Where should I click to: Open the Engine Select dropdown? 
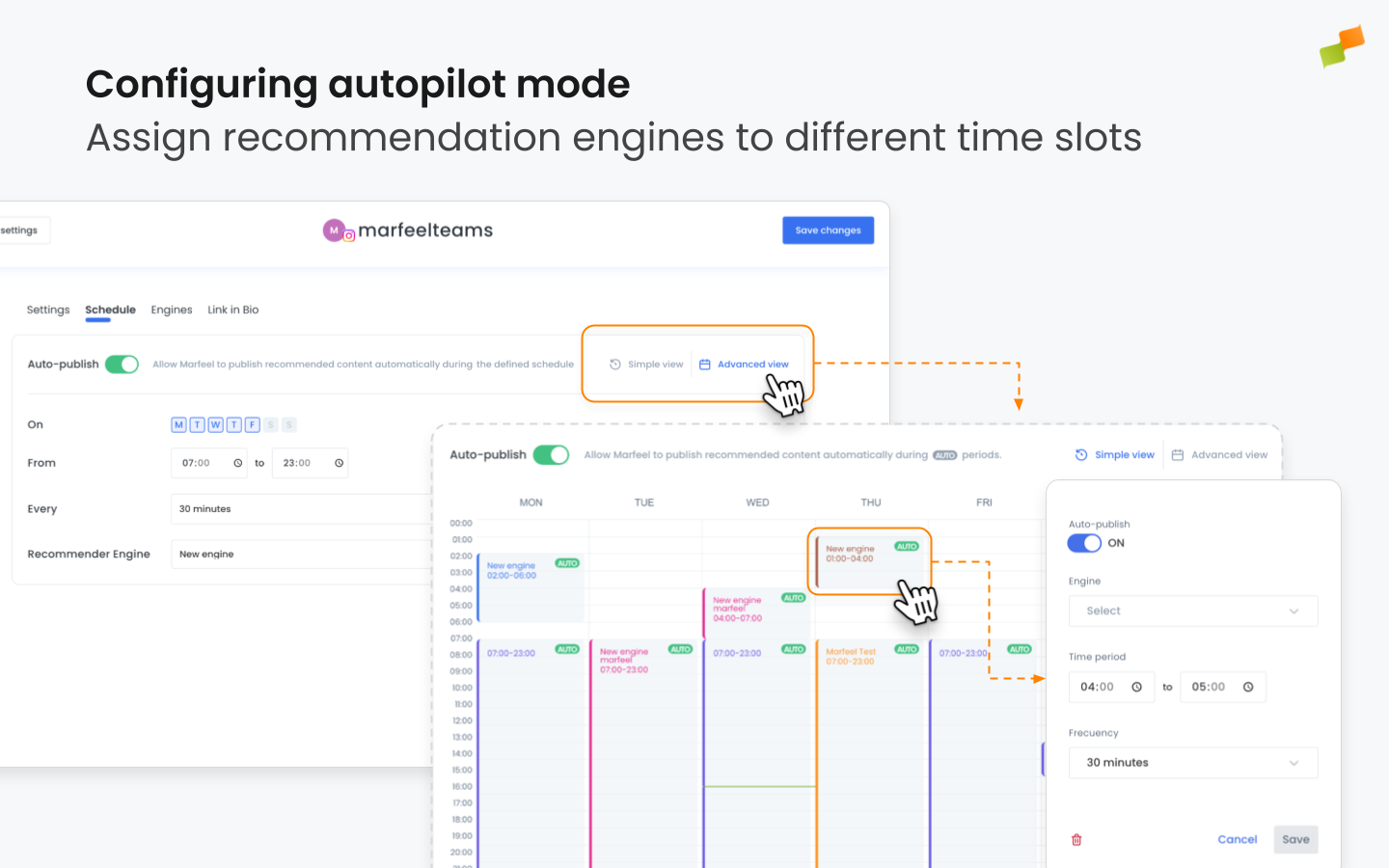point(1193,610)
